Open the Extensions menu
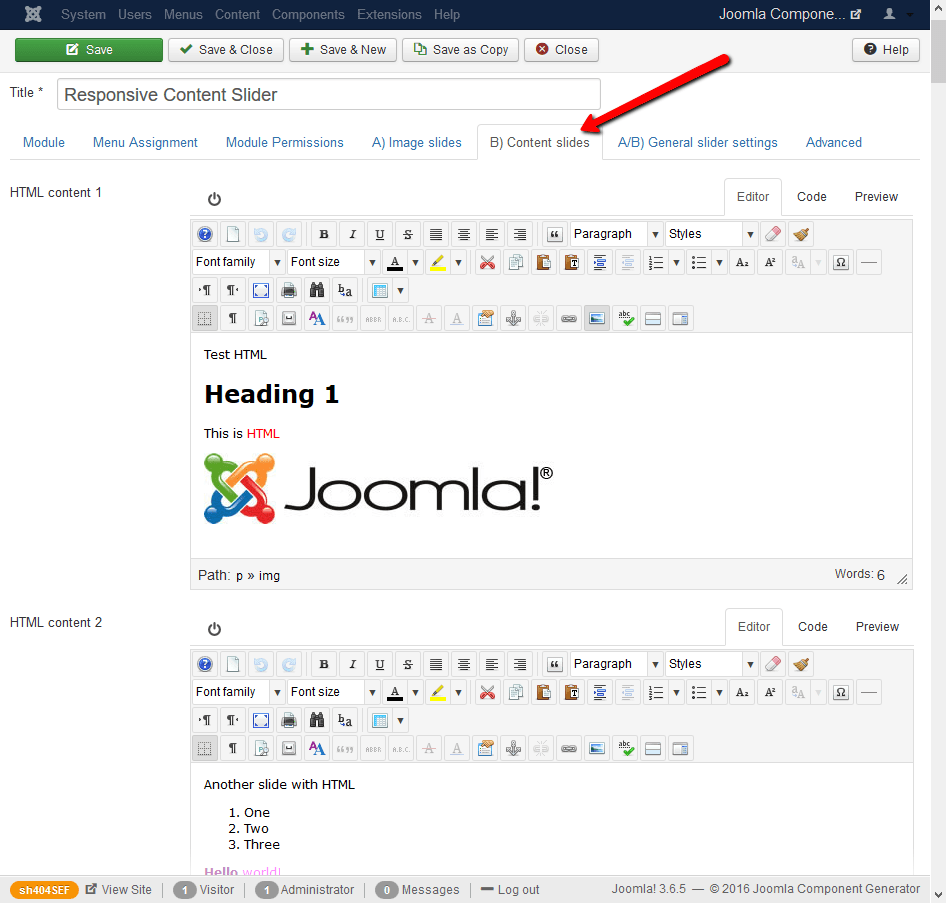946x903 pixels. pos(389,14)
